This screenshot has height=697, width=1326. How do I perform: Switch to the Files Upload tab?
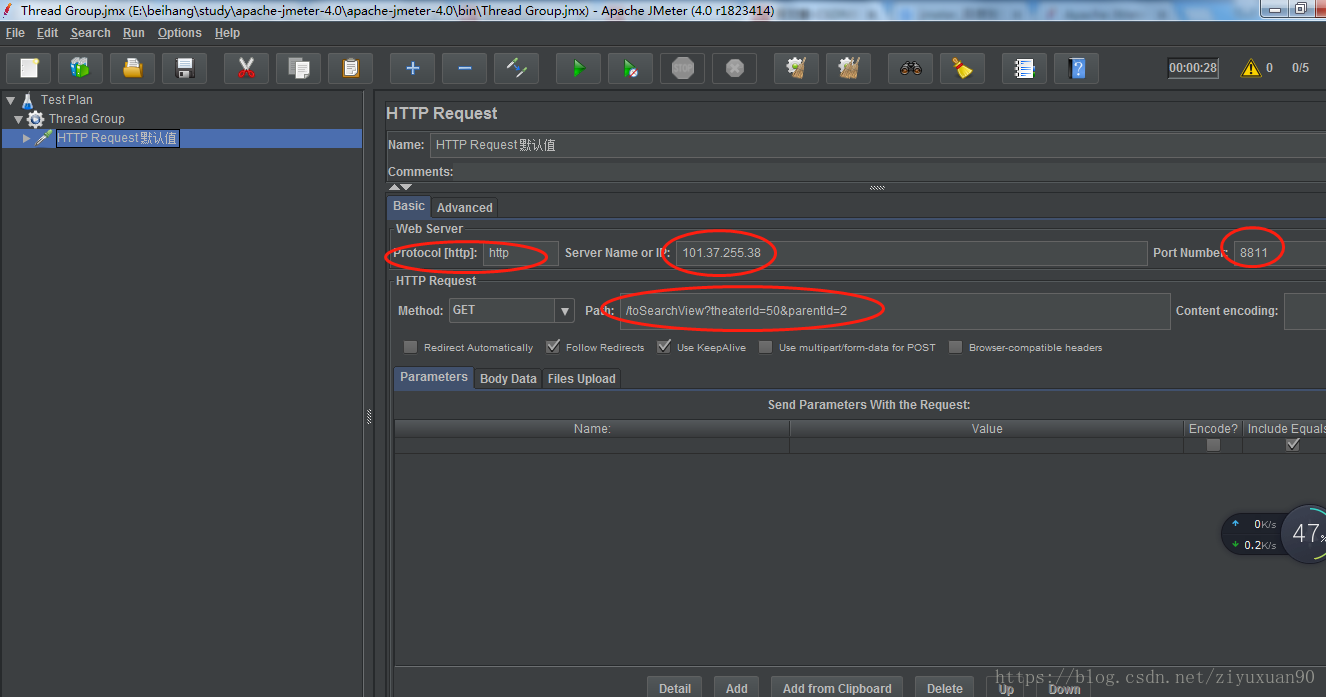581,379
